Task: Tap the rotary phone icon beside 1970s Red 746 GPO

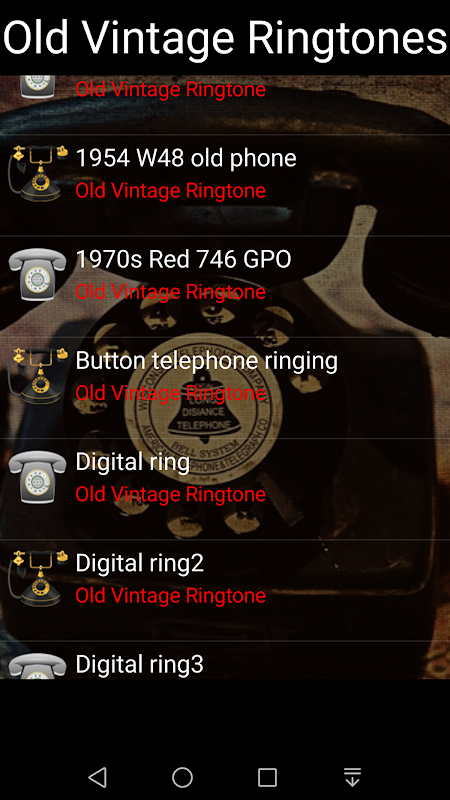Action: click(x=38, y=274)
